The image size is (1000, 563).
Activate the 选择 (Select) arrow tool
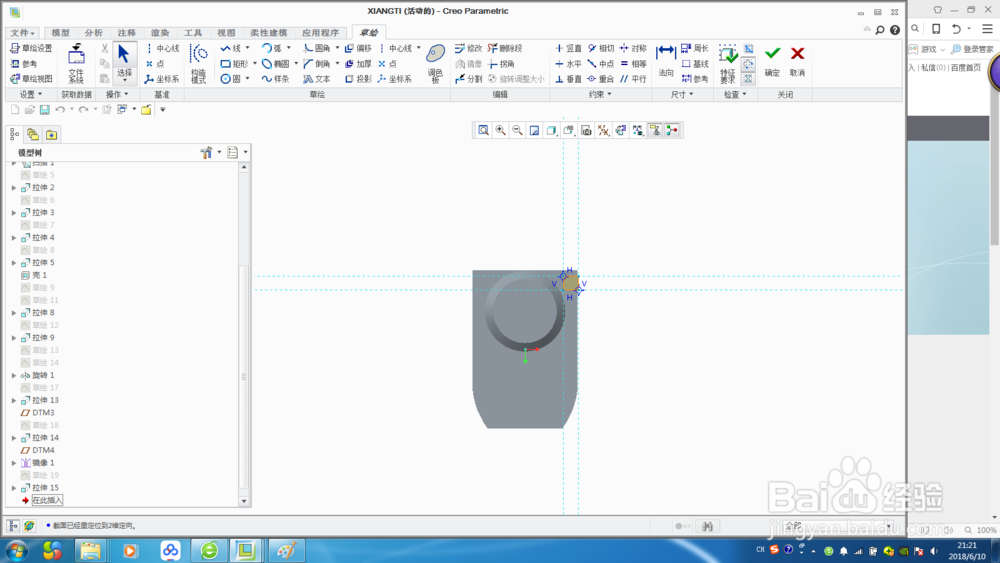click(x=124, y=62)
